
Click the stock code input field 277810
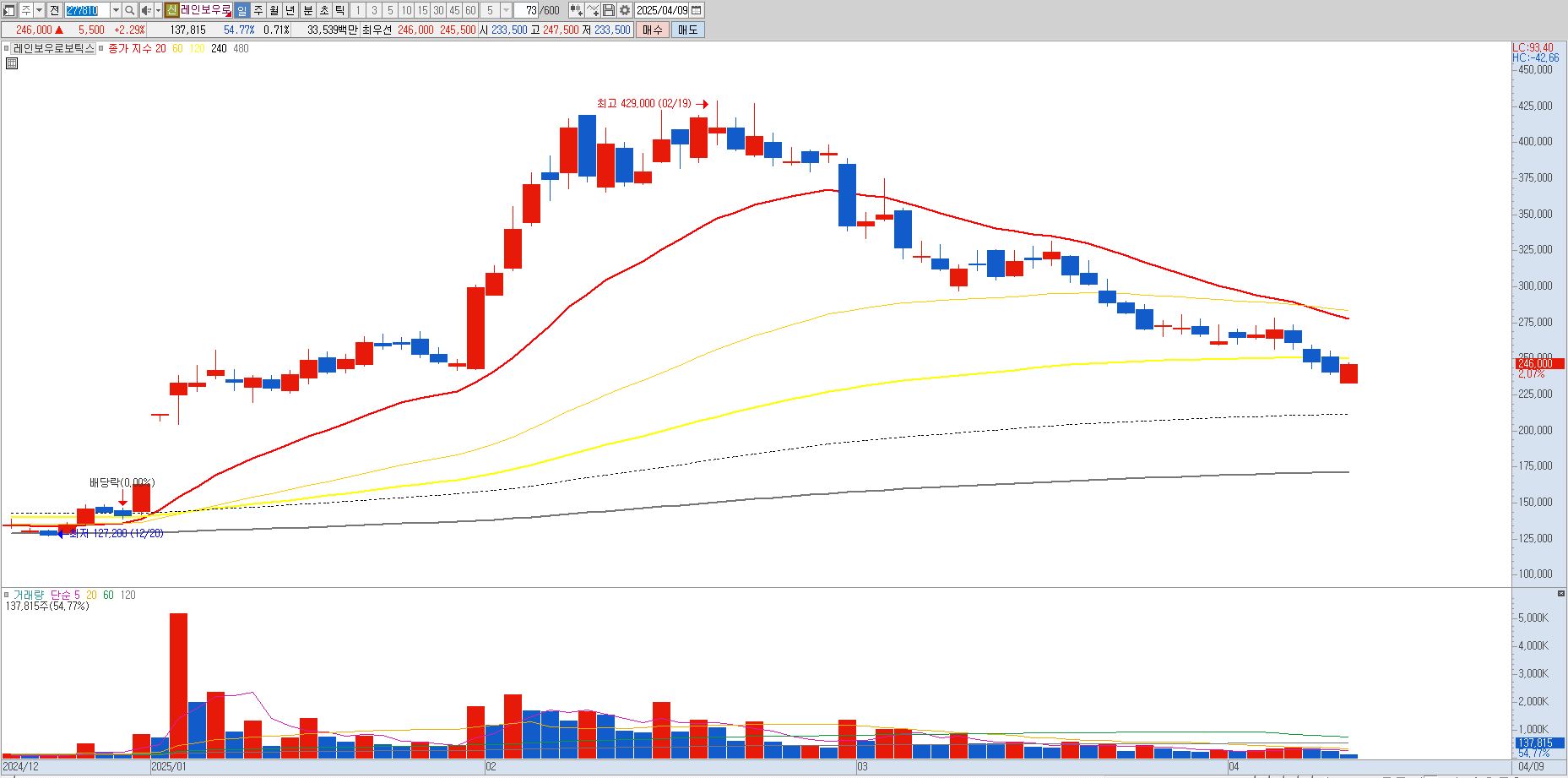click(88, 10)
